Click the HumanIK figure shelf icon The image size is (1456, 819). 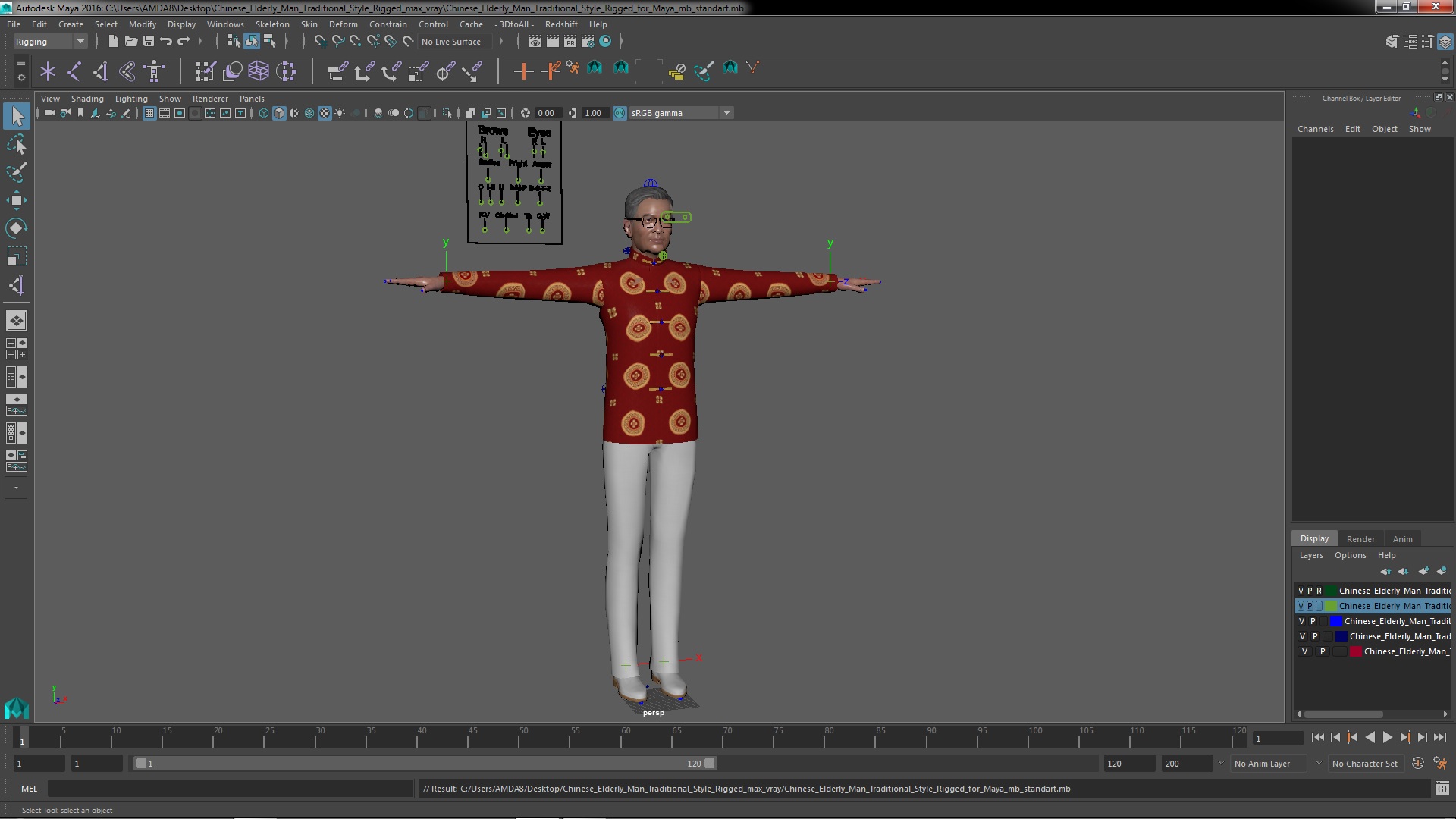(x=154, y=71)
